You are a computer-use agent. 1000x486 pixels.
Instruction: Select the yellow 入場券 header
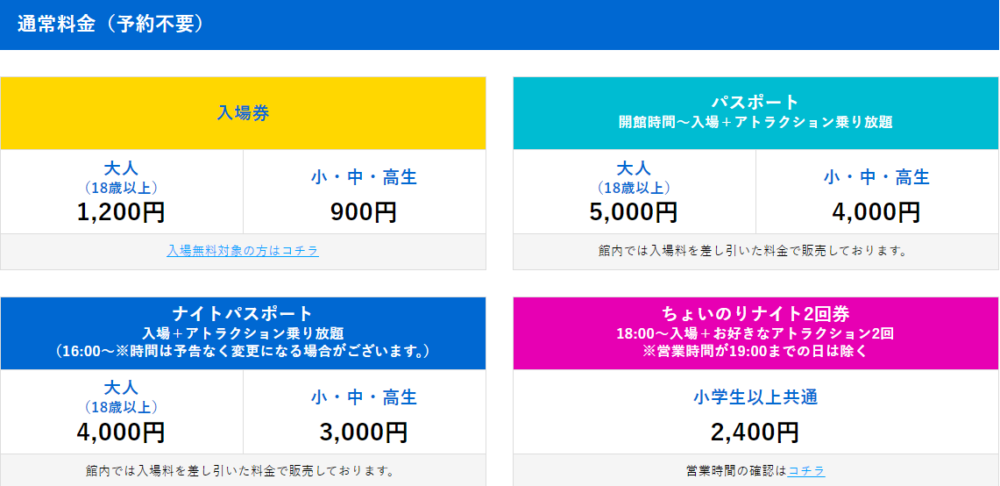pyautogui.click(x=243, y=114)
